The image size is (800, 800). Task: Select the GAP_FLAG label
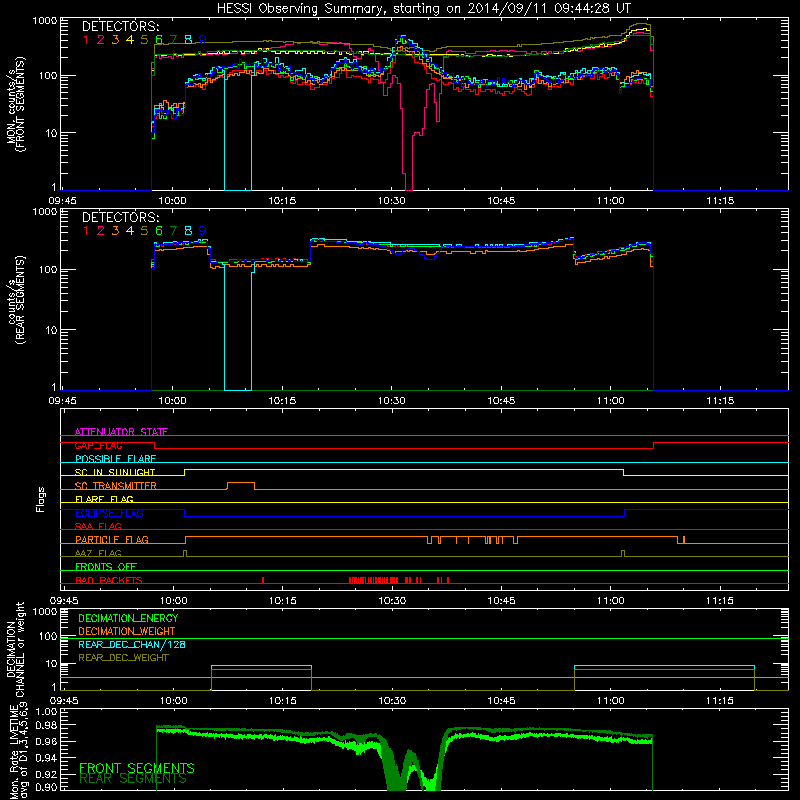98,445
